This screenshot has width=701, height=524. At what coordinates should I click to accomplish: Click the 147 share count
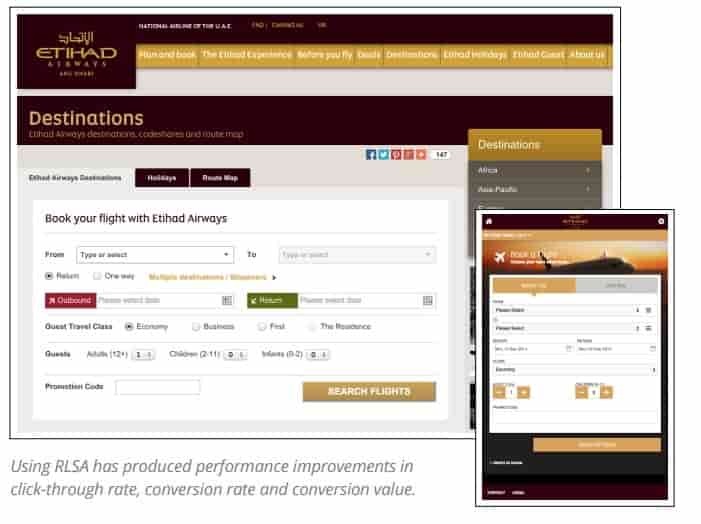pos(441,155)
